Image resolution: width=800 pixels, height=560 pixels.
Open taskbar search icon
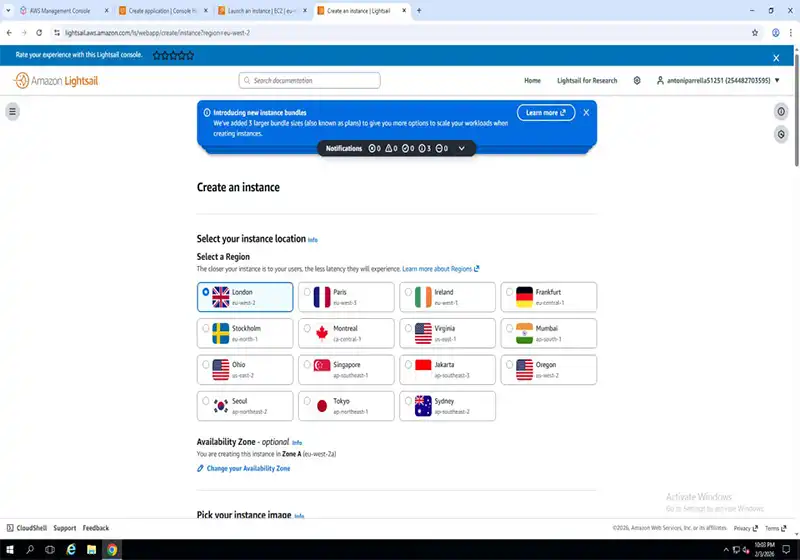tap(30, 550)
